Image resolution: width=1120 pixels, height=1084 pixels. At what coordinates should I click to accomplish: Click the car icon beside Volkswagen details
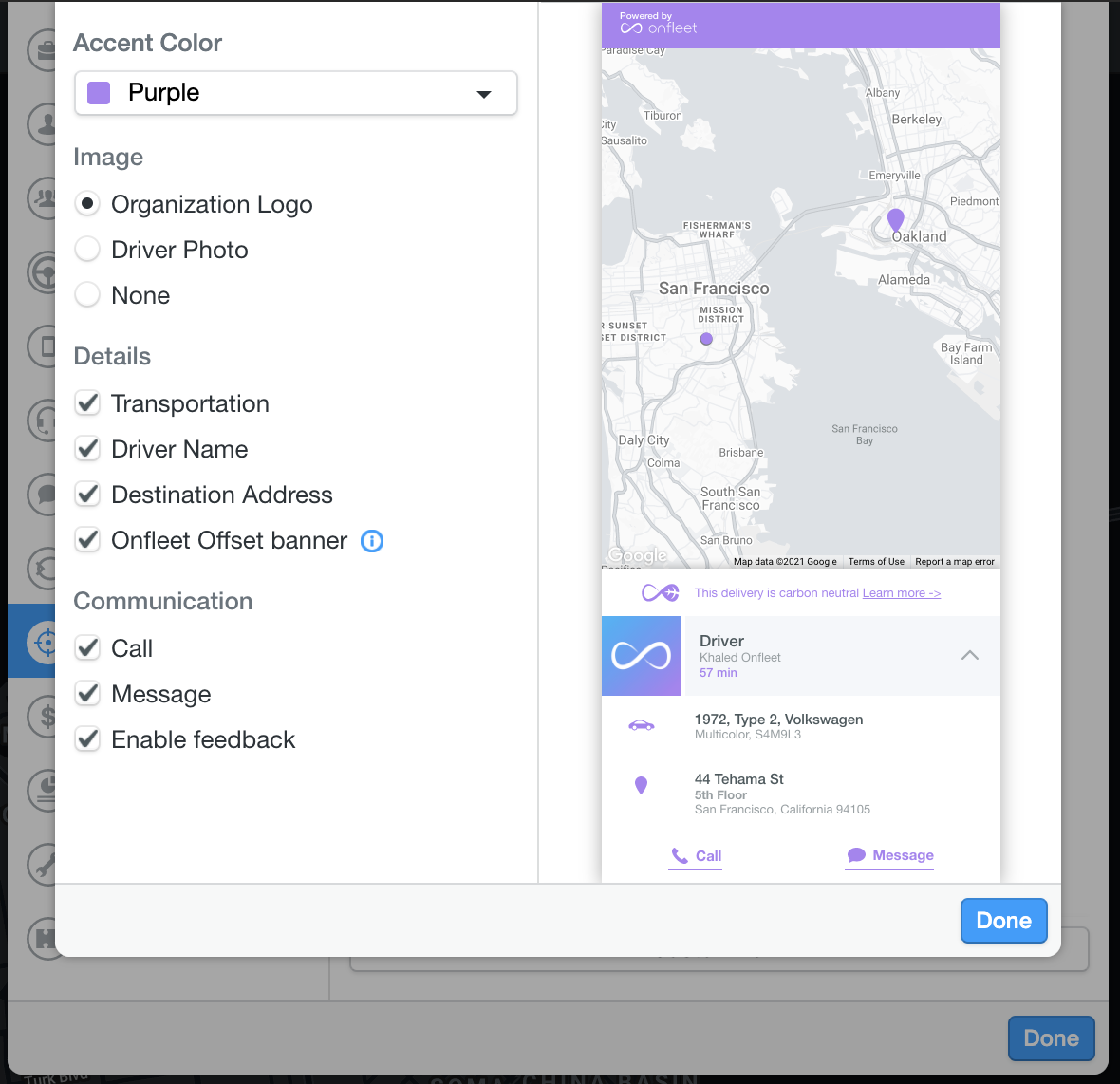[x=642, y=725]
